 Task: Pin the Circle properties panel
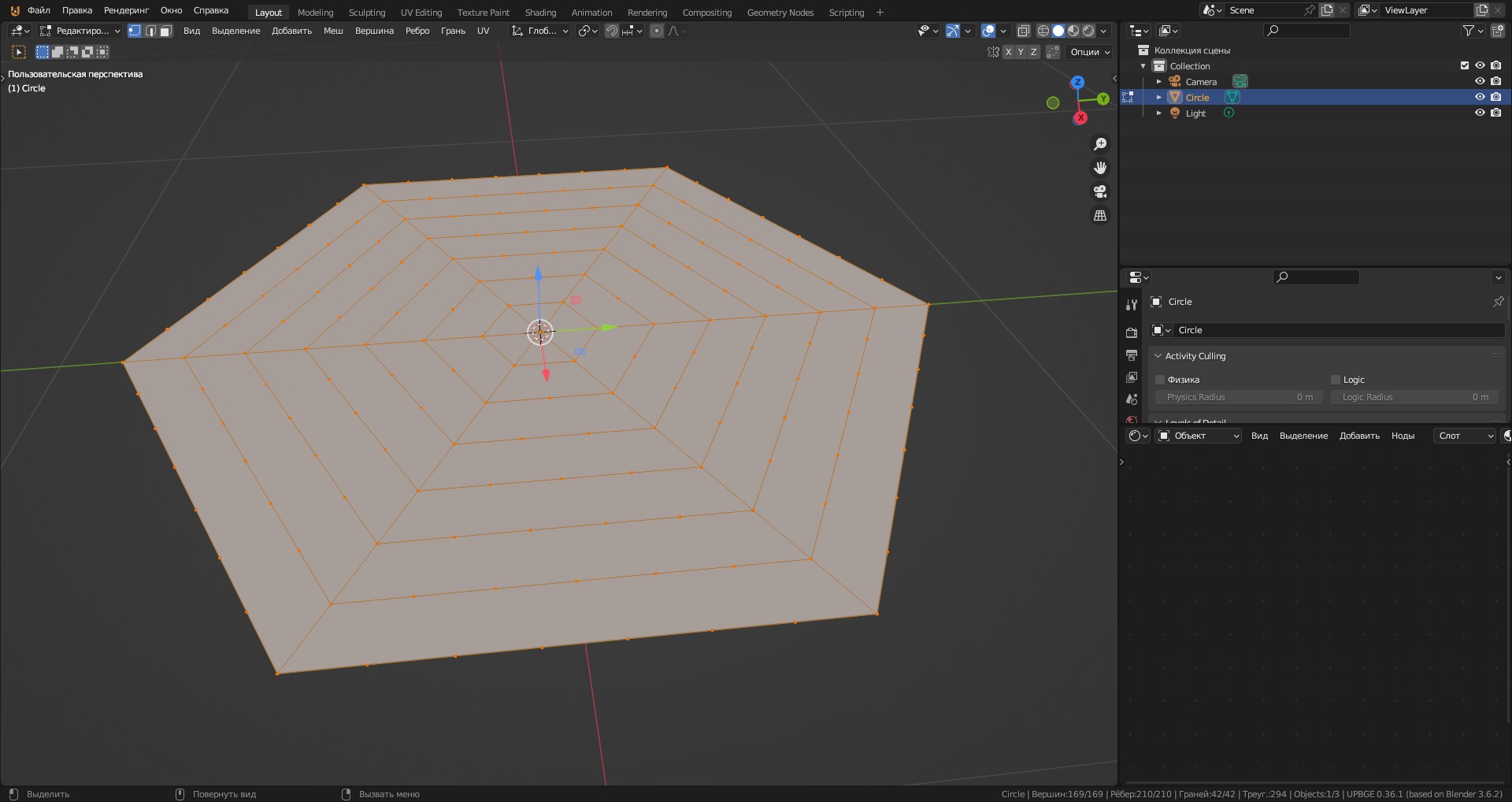click(x=1498, y=302)
